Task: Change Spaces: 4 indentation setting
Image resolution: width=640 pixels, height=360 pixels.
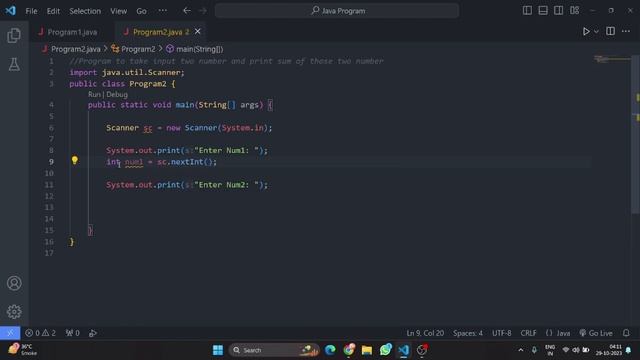Action: tap(468, 333)
